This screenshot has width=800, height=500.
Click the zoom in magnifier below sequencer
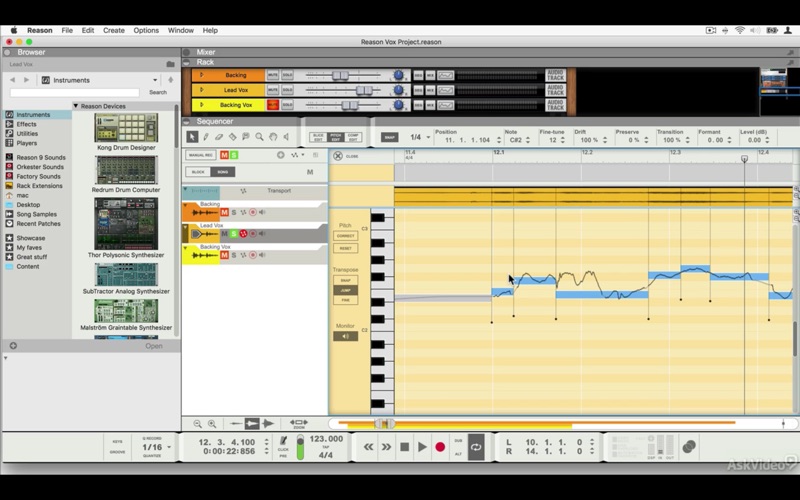[212, 423]
